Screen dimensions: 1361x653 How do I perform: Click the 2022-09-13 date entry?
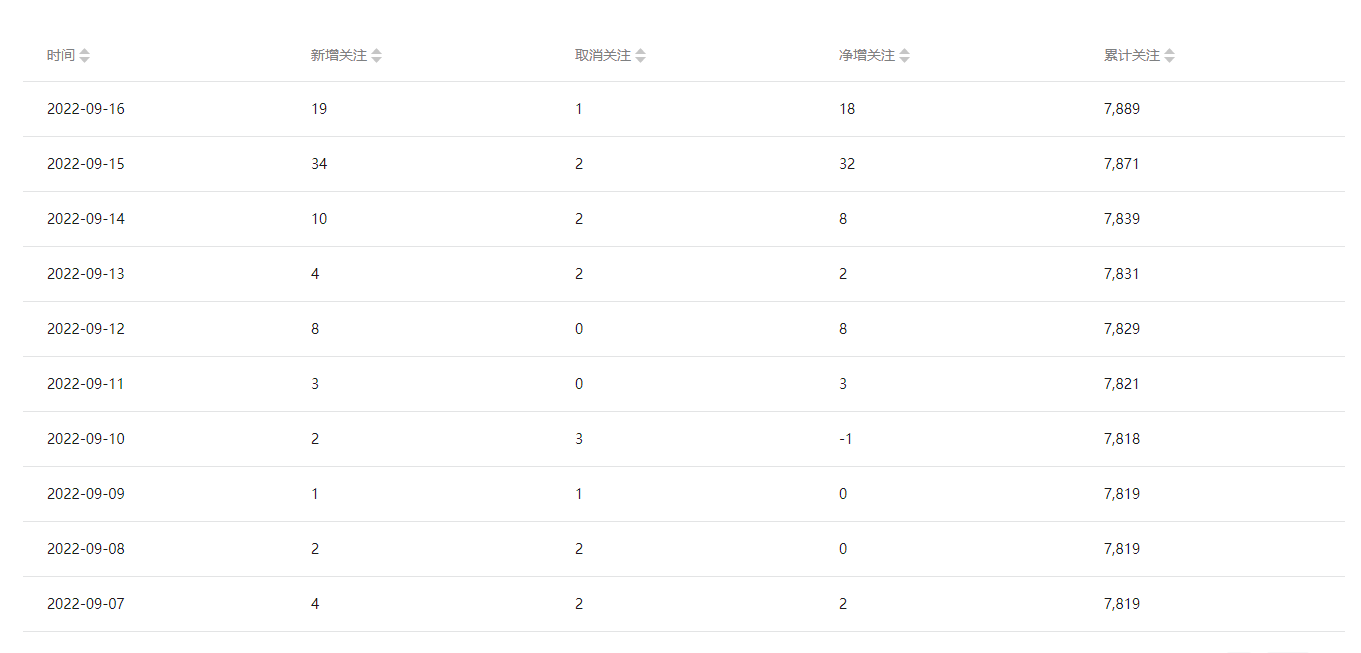pos(86,274)
